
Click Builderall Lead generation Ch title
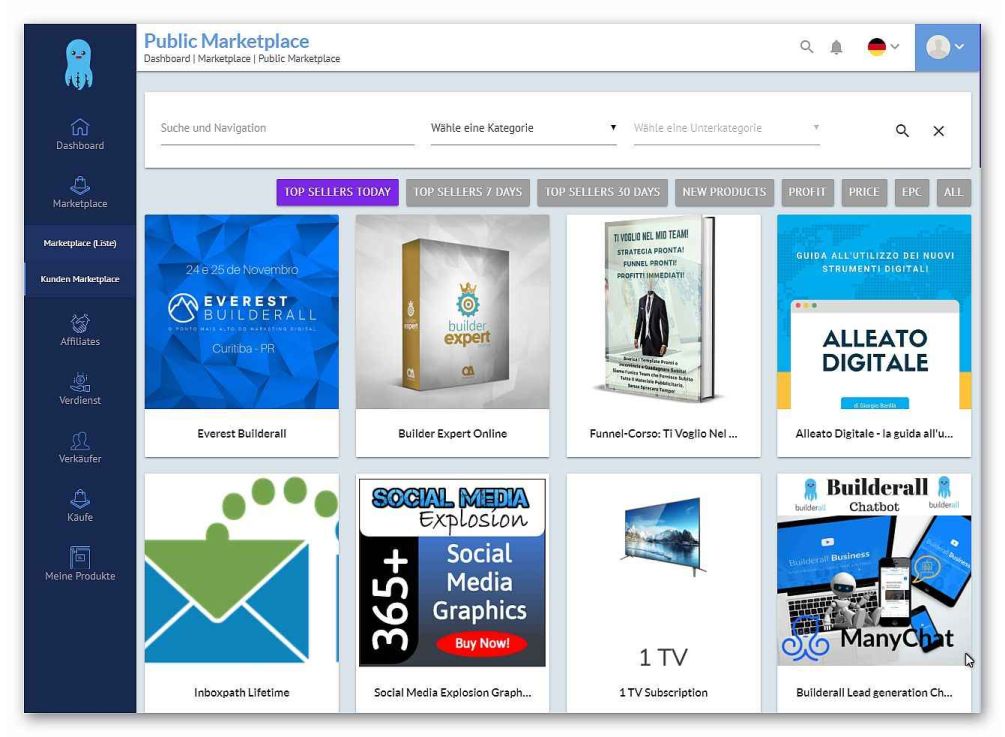click(874, 693)
